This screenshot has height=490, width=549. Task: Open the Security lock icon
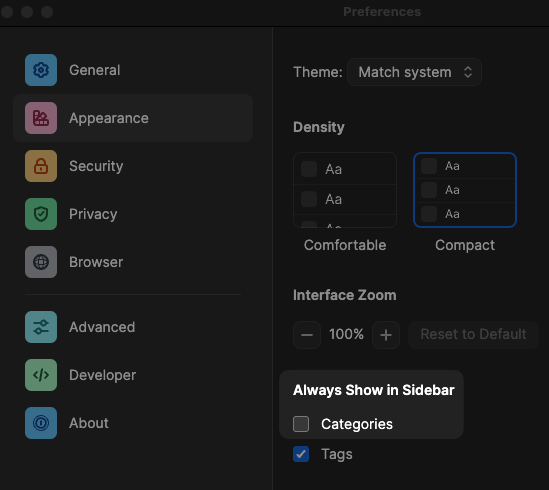41,166
